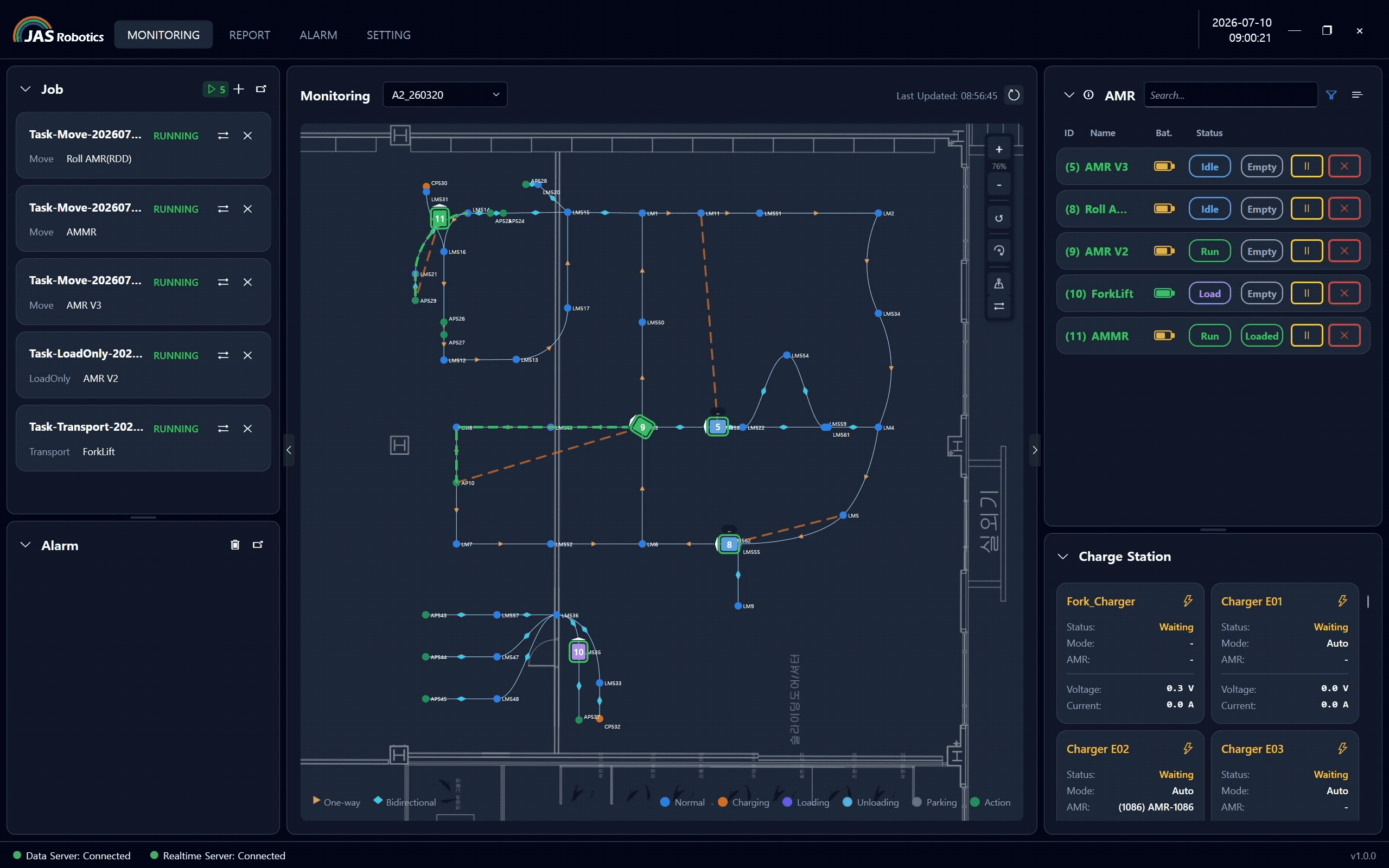Collapse the Charge Station panel
Viewport: 1389px width, 868px height.
click(1062, 556)
